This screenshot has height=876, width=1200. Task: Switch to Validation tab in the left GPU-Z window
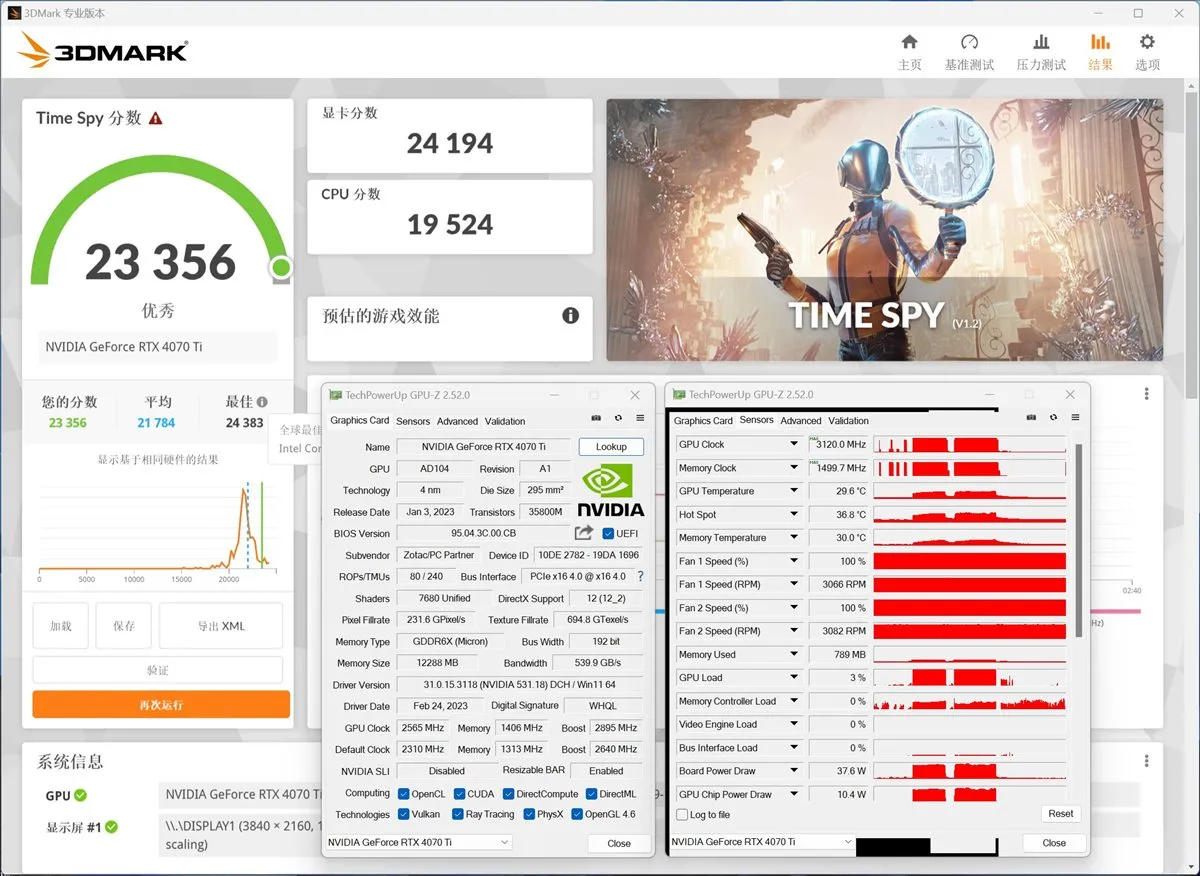pyautogui.click(x=505, y=421)
